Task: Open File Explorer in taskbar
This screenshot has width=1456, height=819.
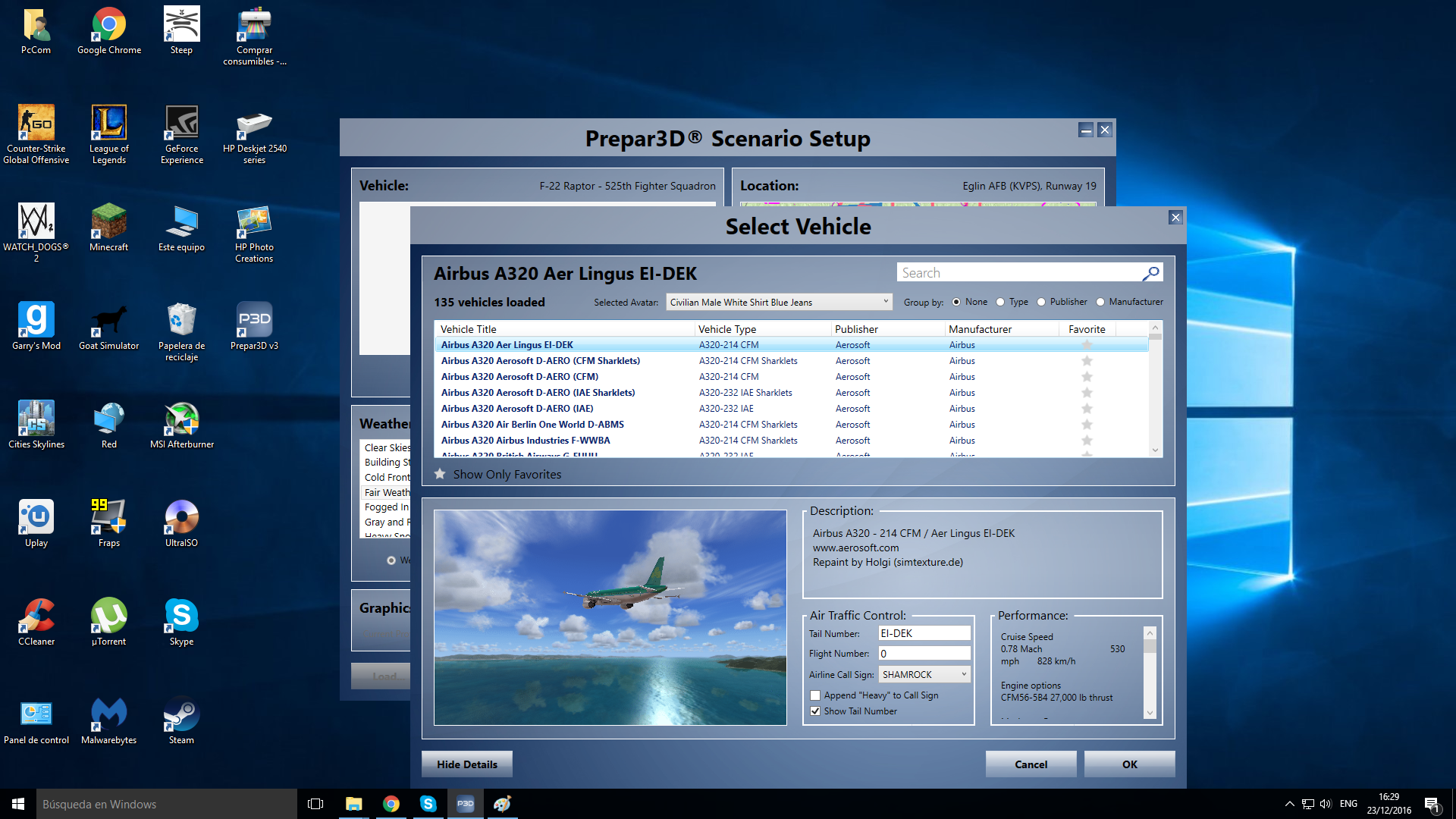Action: pyautogui.click(x=354, y=804)
